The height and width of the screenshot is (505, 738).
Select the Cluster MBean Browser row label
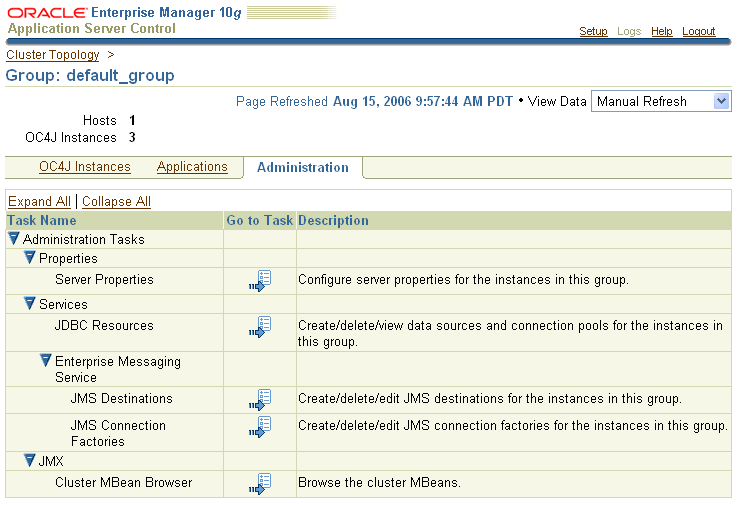[x=123, y=482]
